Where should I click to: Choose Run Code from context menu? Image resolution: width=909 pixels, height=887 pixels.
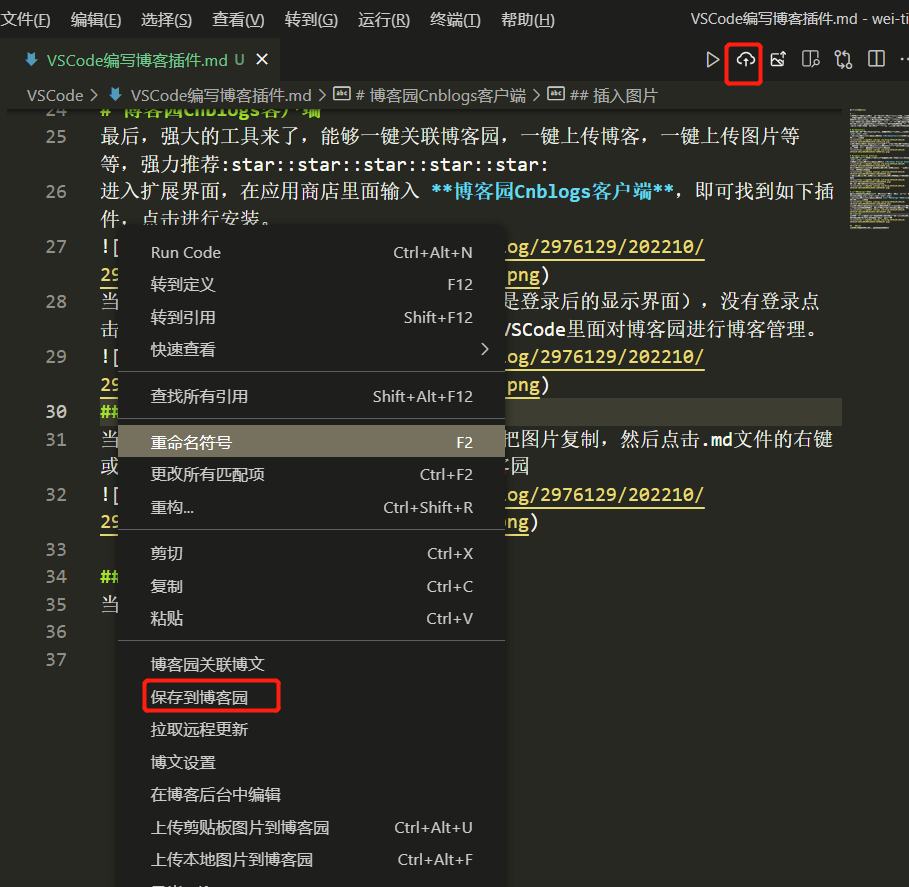[x=311, y=252]
